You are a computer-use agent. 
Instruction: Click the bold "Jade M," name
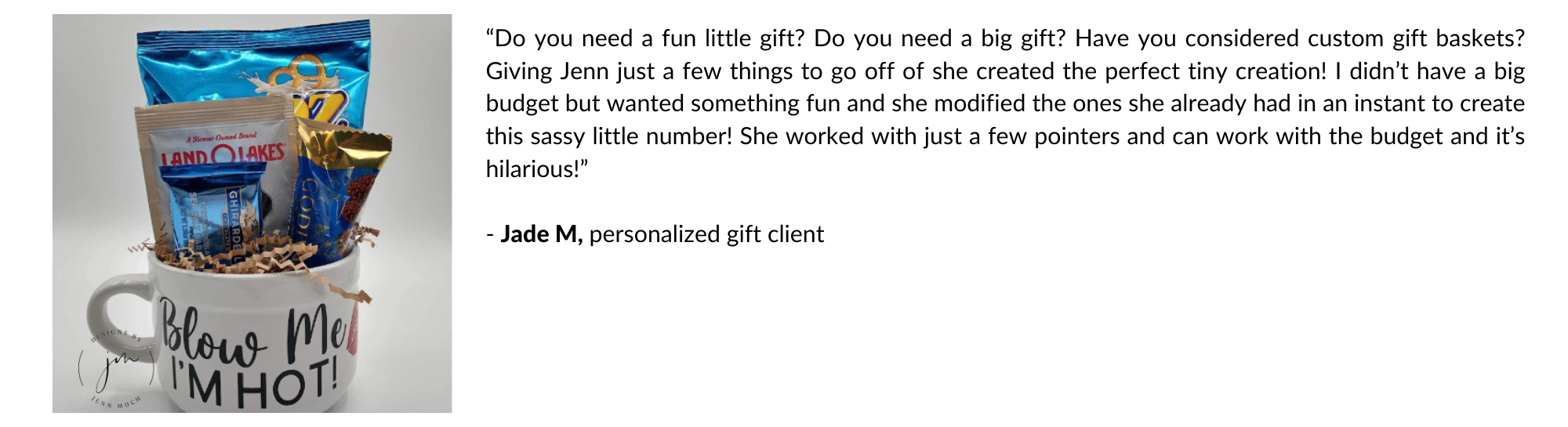click(541, 234)
